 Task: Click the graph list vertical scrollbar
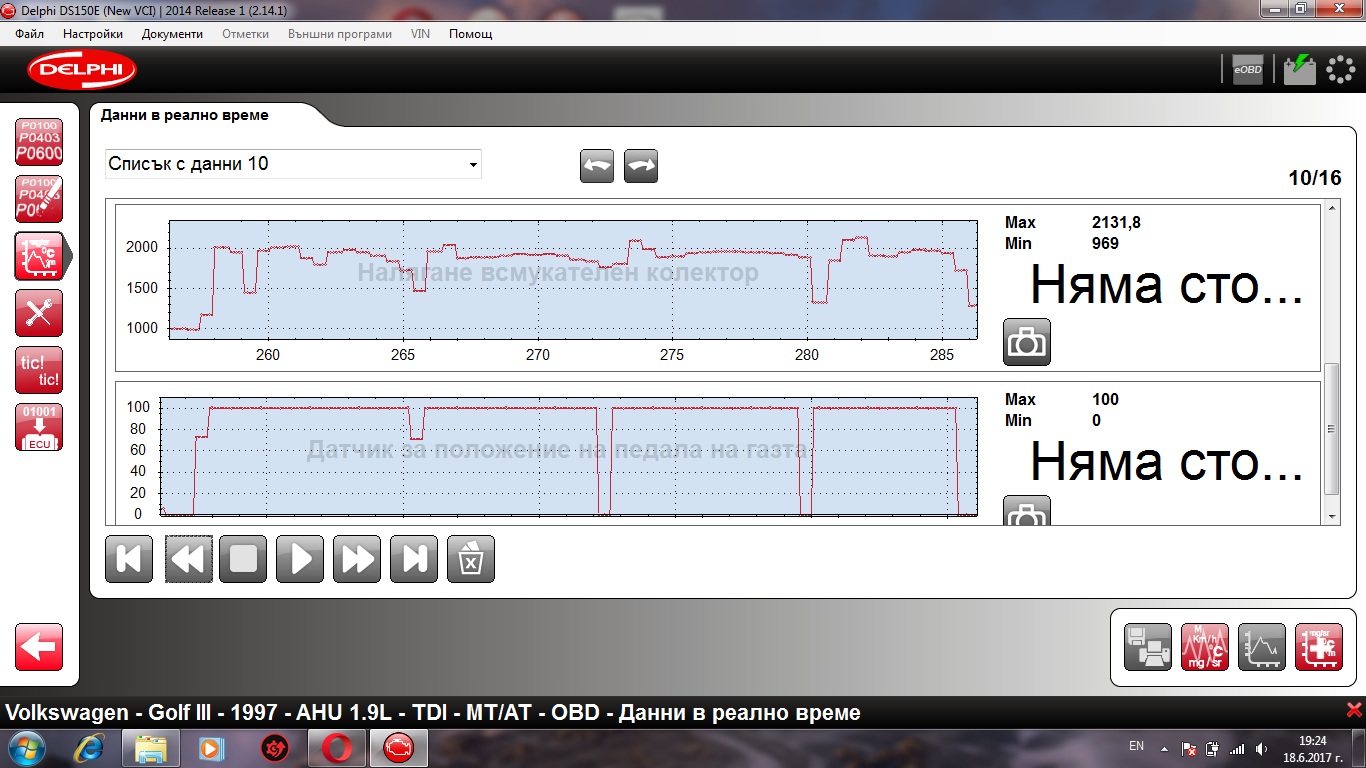[1331, 428]
